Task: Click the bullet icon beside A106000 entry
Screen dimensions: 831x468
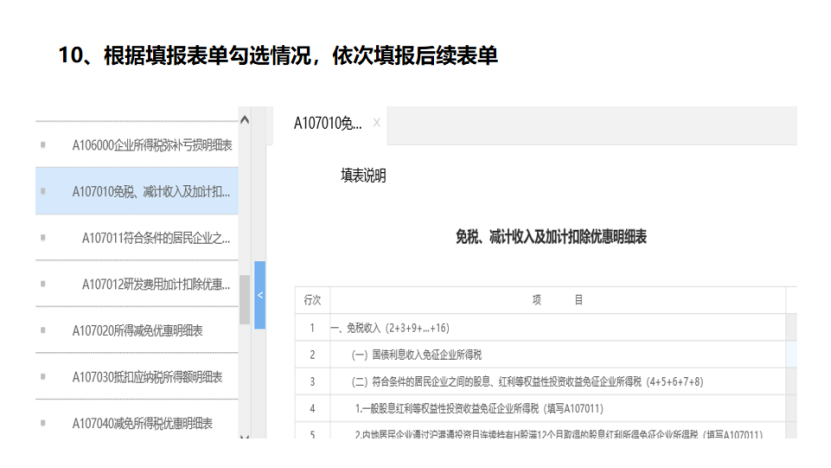Action: tap(43, 145)
